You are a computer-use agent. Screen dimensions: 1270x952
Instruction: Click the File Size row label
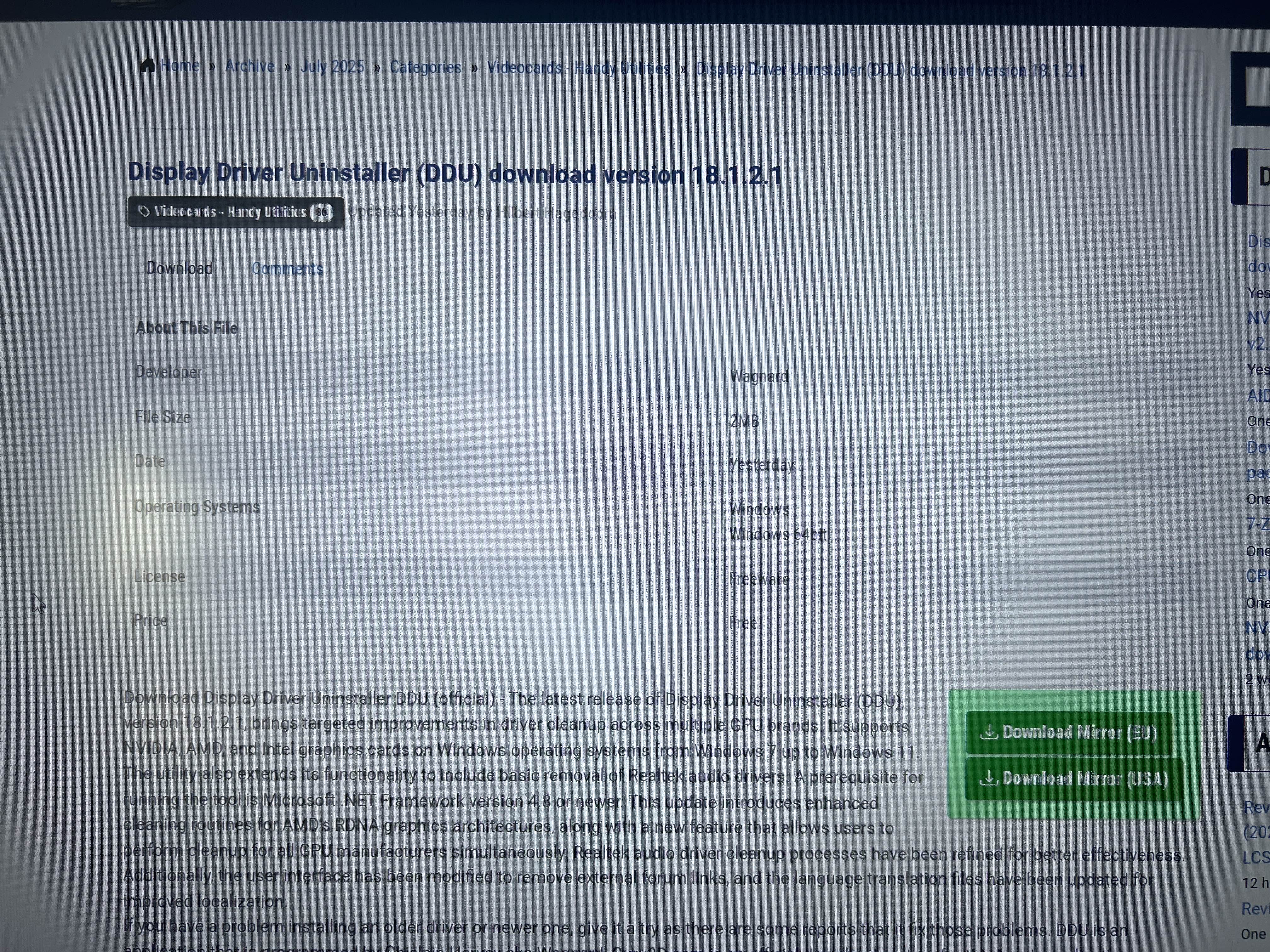[163, 416]
